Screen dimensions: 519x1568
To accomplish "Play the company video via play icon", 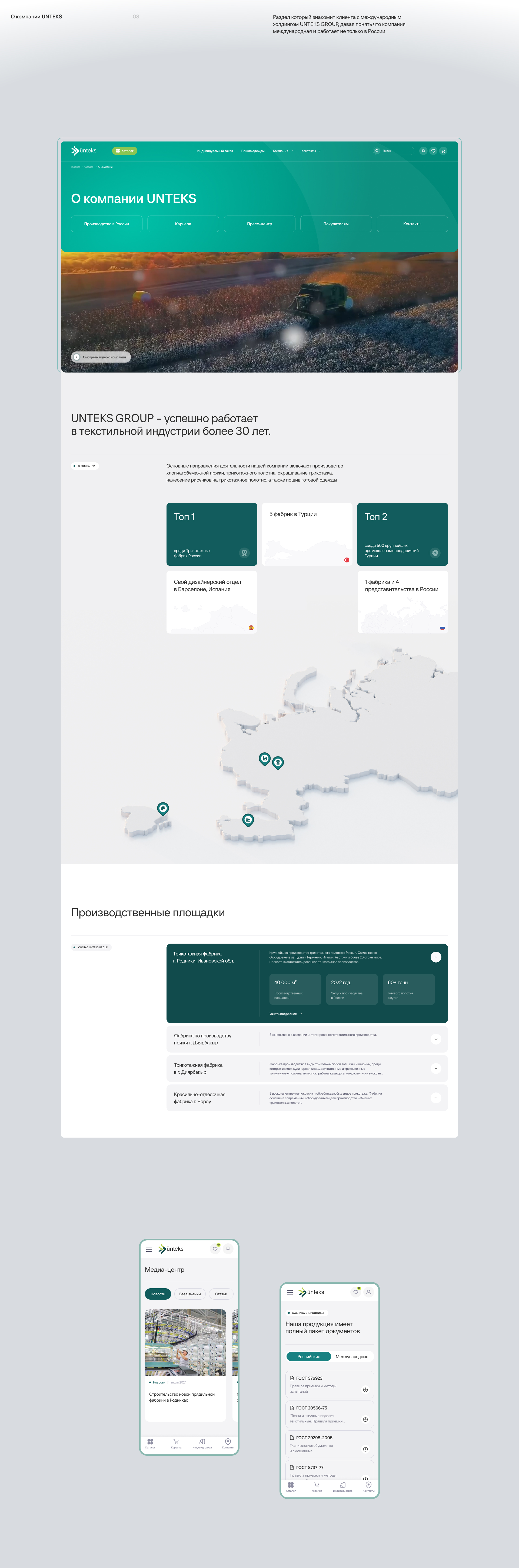I will tap(77, 357).
